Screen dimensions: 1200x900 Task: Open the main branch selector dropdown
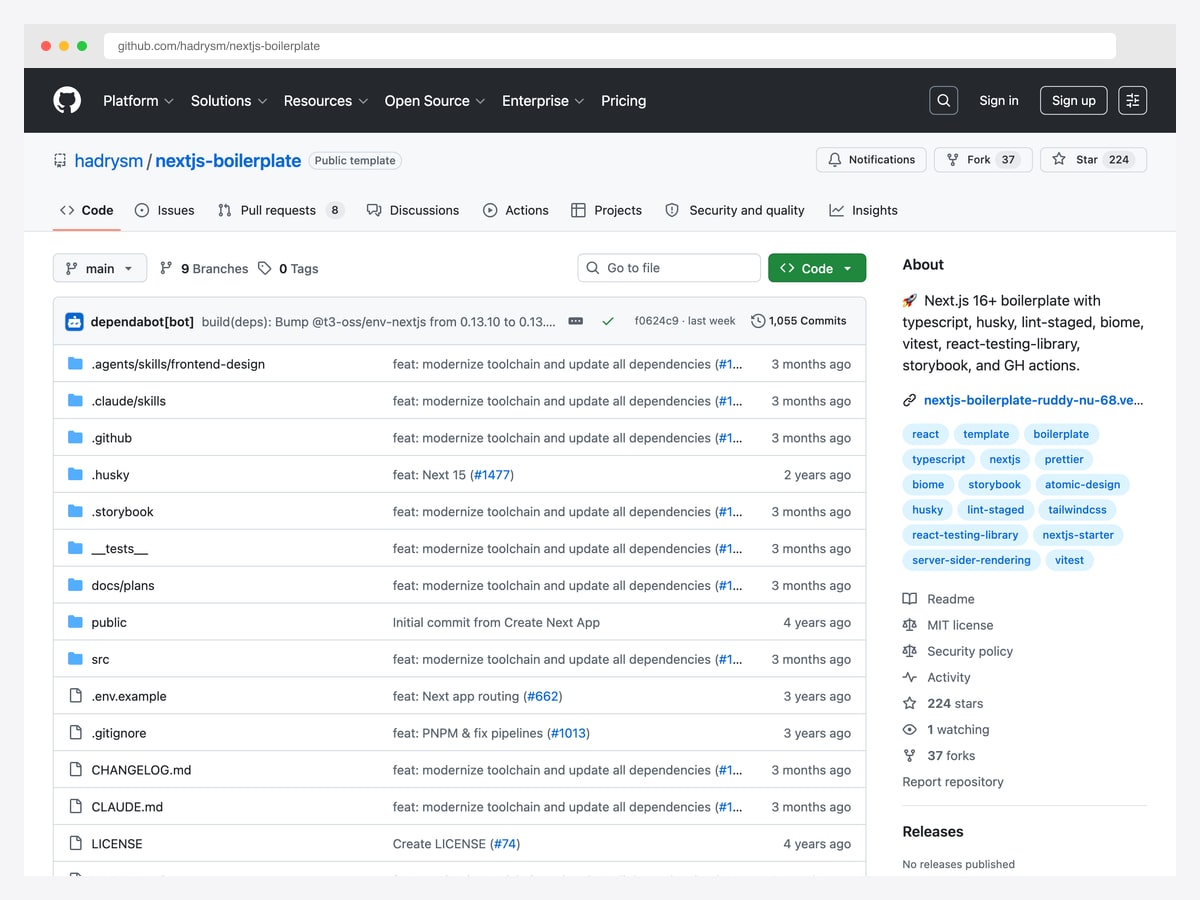click(x=100, y=268)
